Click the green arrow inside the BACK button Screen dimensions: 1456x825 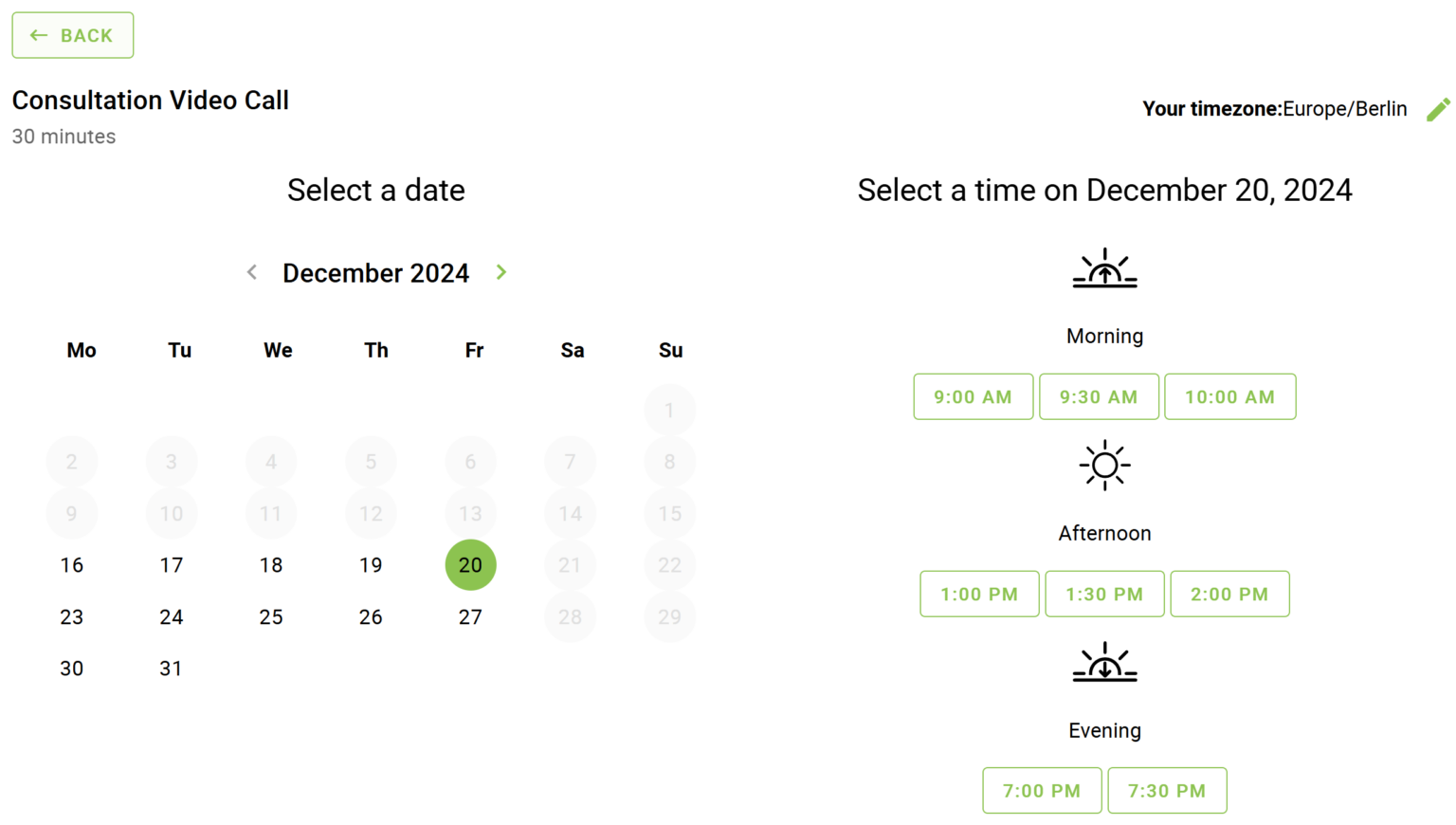pyautogui.click(x=38, y=35)
